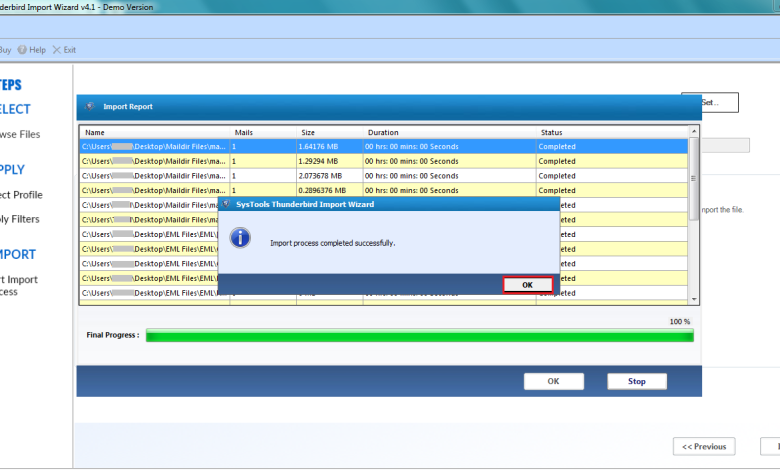The image size is (780, 470).
Task: Click the 100 % progress label
Action: click(x=680, y=322)
